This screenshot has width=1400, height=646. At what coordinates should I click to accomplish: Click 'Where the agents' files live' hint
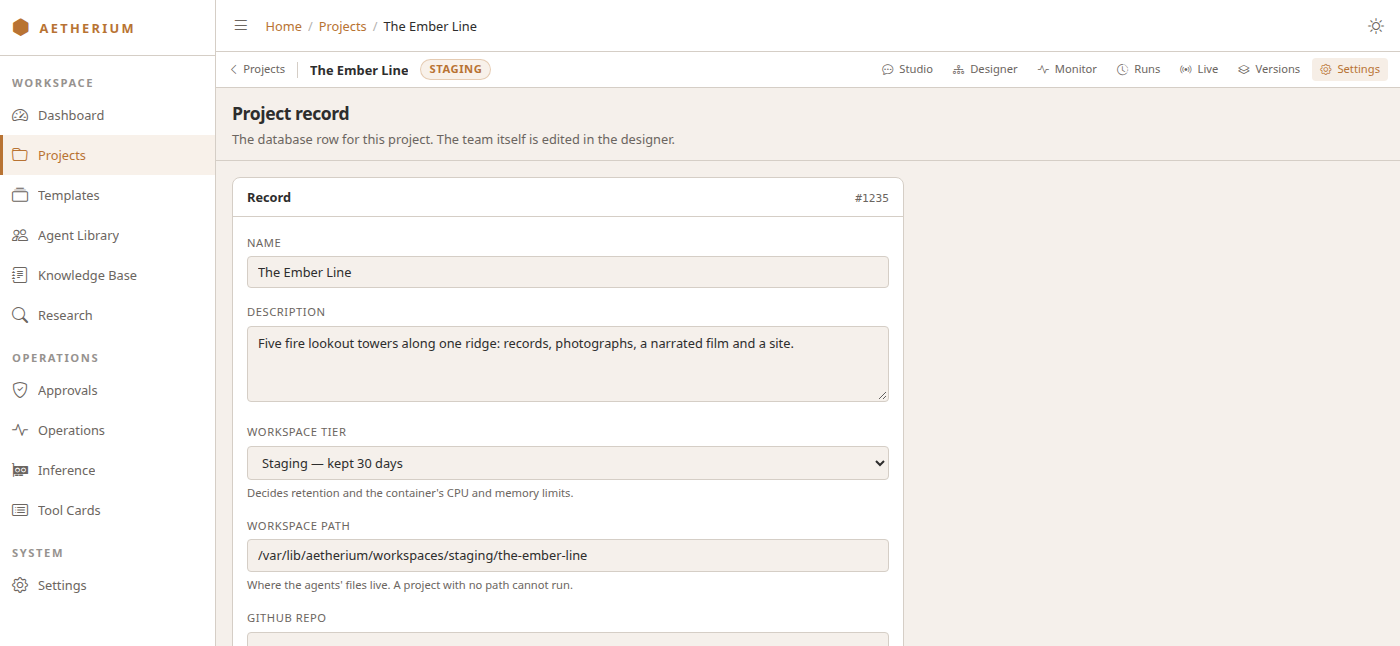410,585
